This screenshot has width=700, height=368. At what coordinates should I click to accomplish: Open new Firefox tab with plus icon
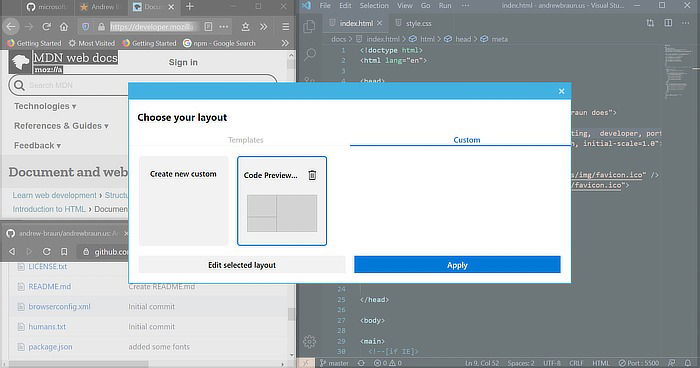click(190, 7)
